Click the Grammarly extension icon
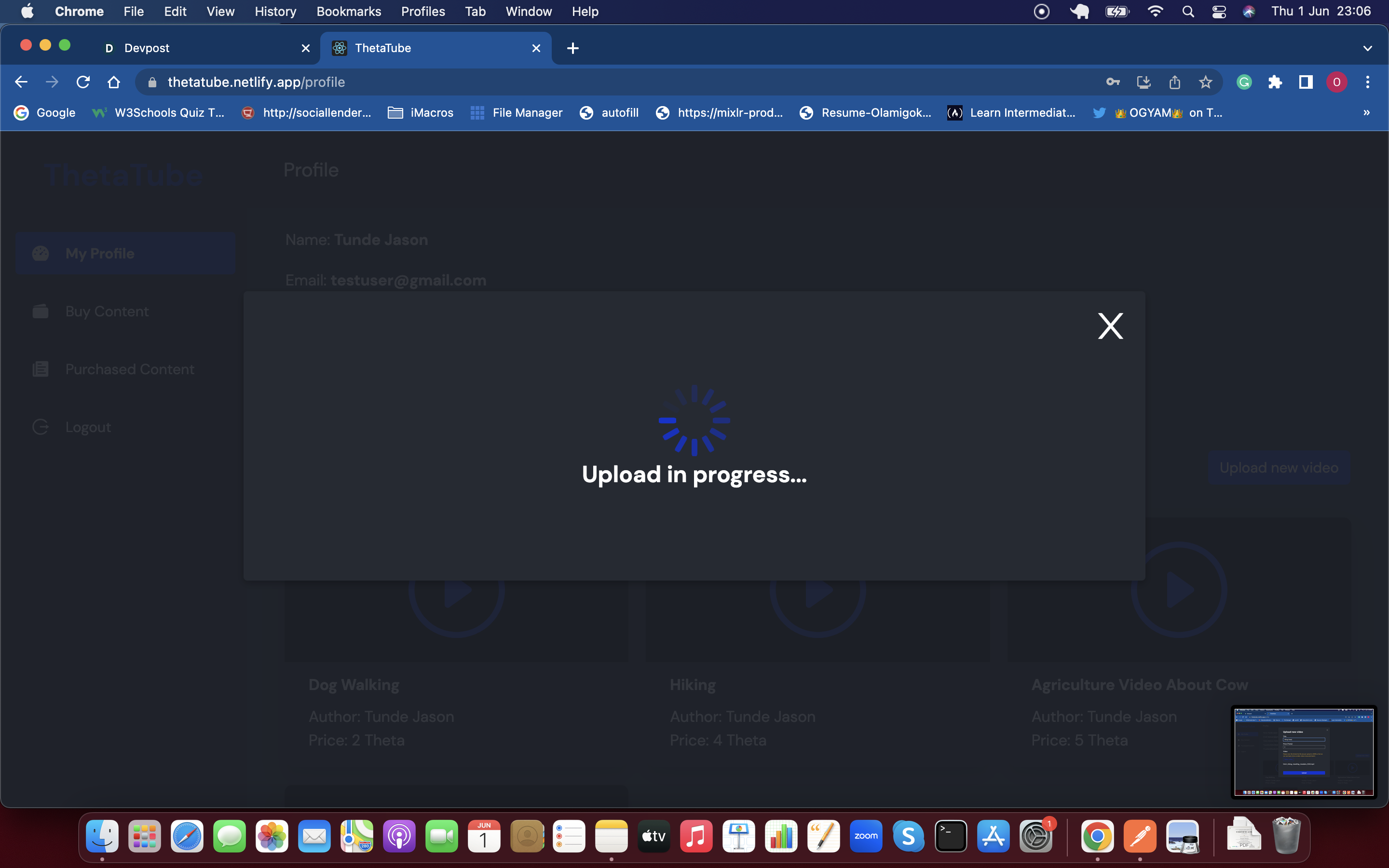Image resolution: width=1389 pixels, height=868 pixels. [1244, 82]
